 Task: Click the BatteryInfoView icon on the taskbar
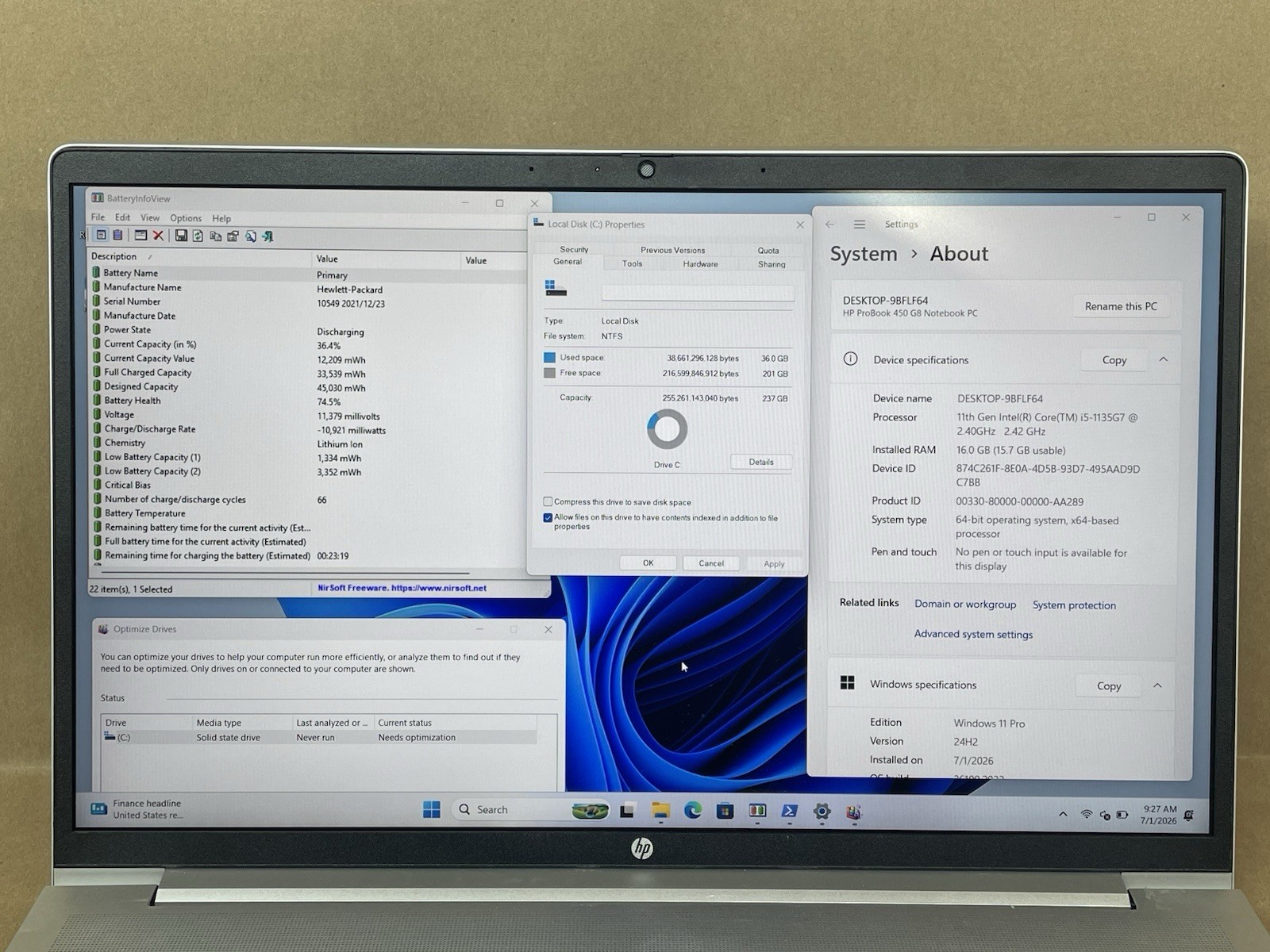(x=757, y=811)
